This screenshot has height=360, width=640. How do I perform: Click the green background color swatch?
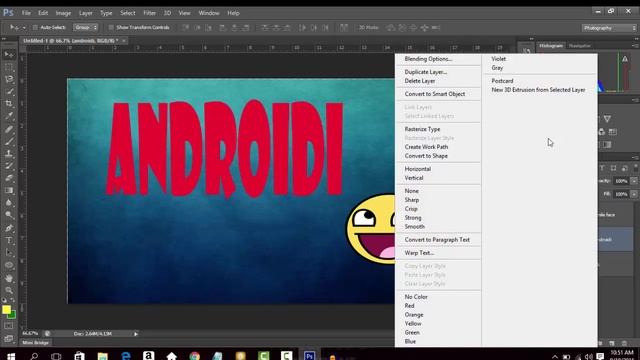[13, 315]
